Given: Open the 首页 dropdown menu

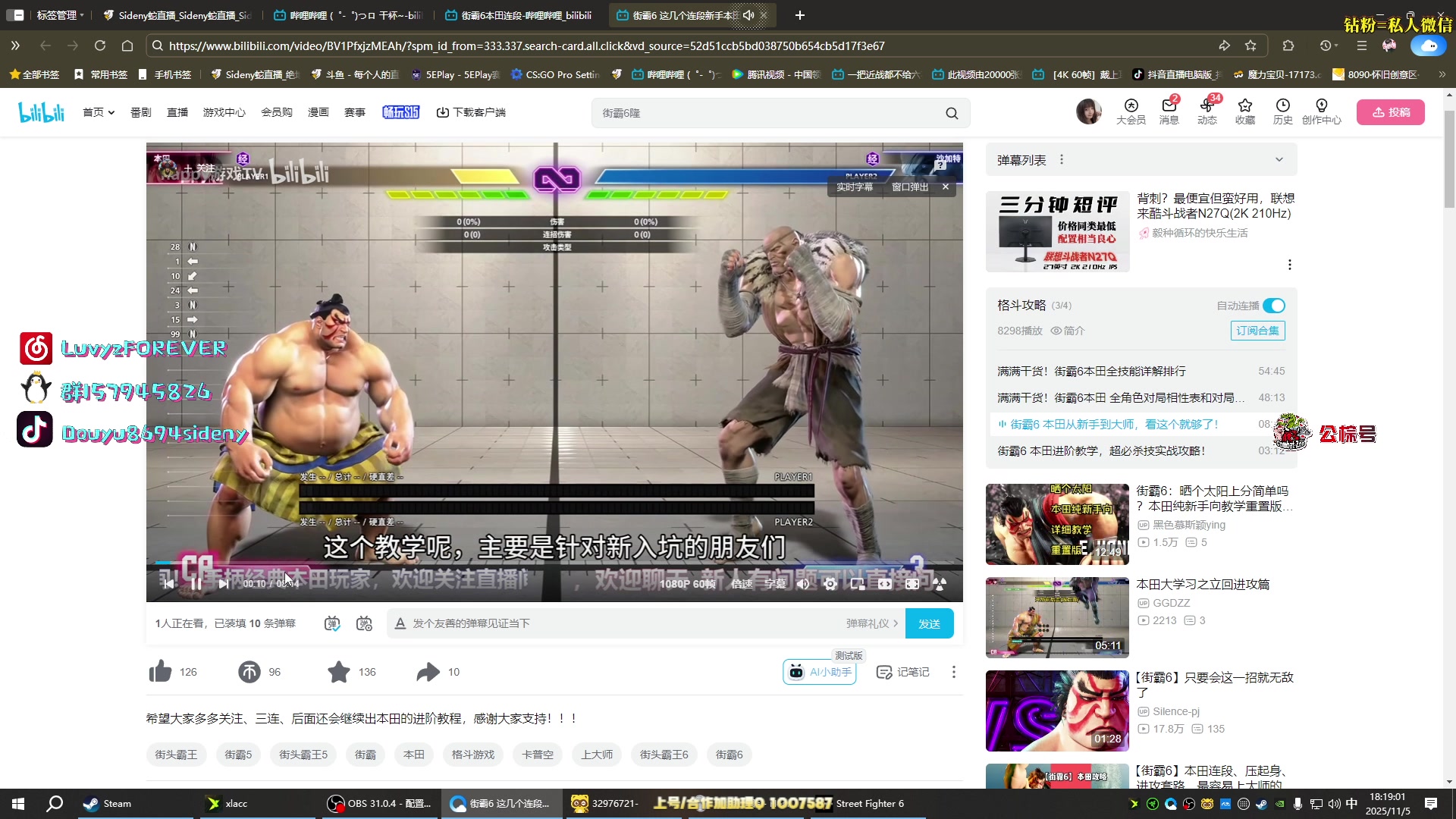Looking at the screenshot, I should pyautogui.click(x=99, y=112).
